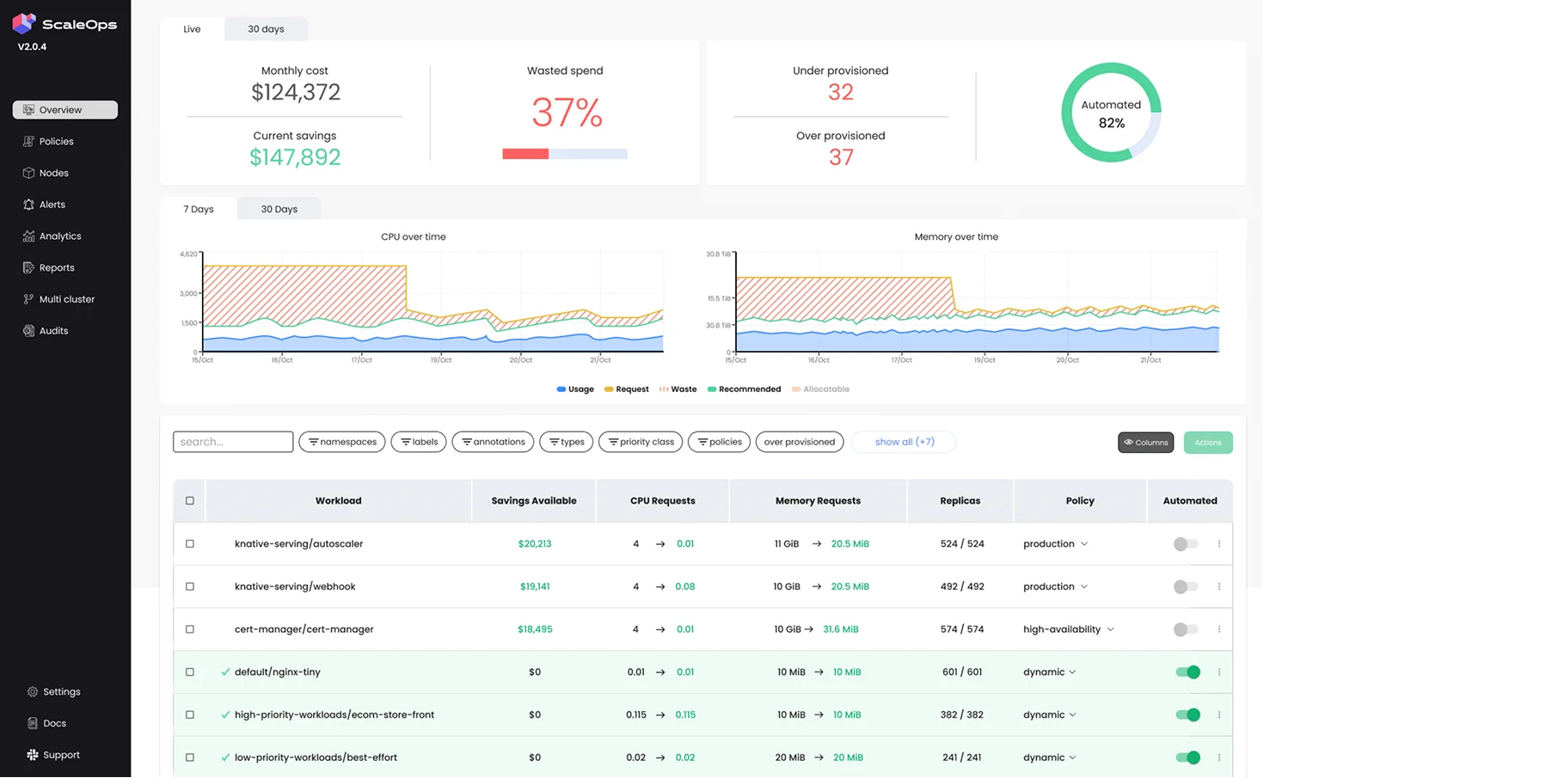Open the Analytics chart icon
This screenshot has width=1558, height=784.
pyautogui.click(x=28, y=237)
